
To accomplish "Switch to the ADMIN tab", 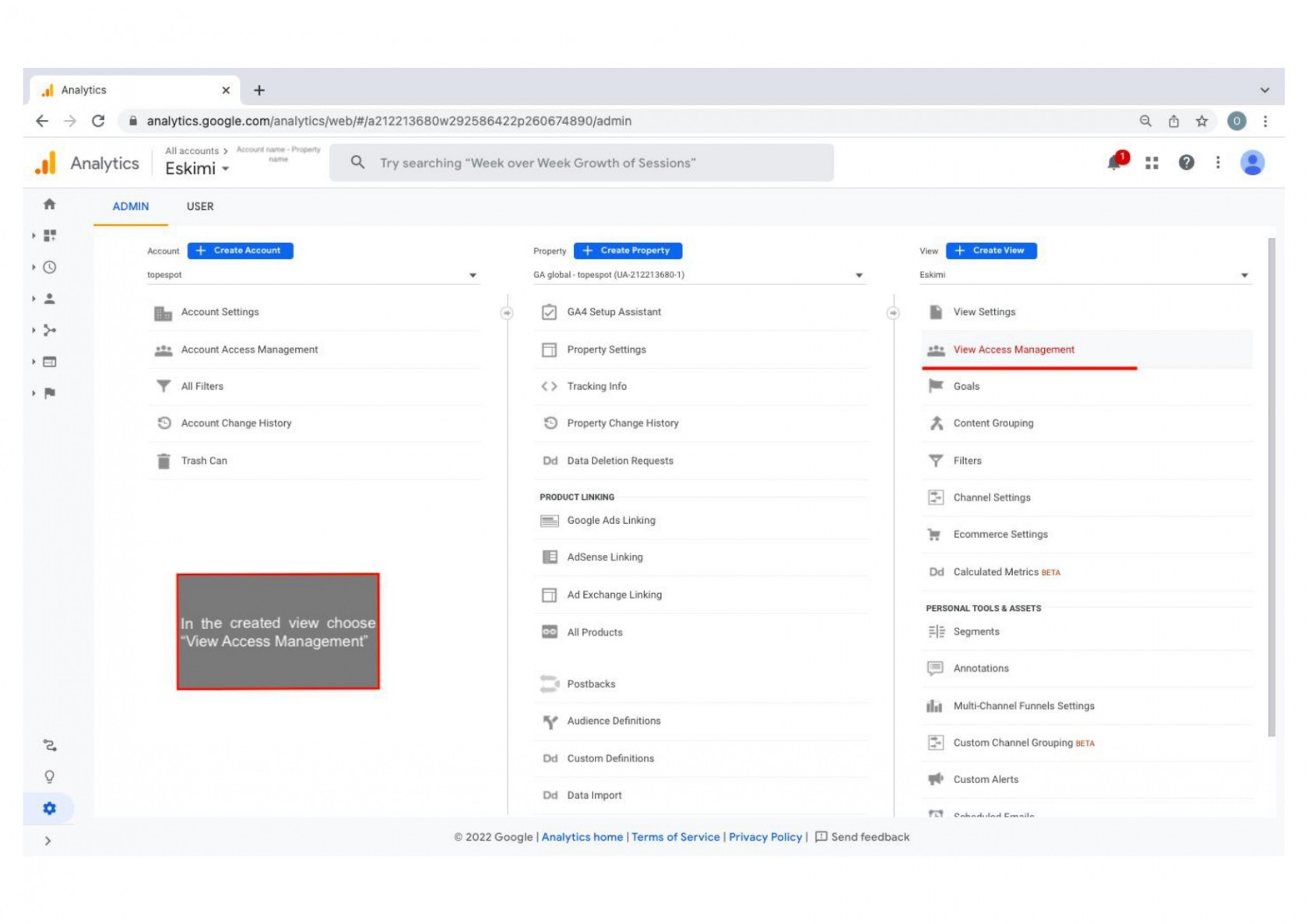I will point(131,206).
